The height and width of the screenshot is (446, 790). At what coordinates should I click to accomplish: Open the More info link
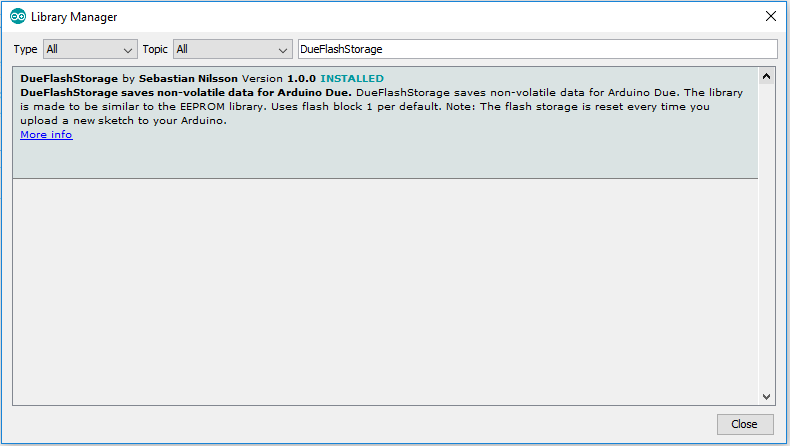coord(46,135)
